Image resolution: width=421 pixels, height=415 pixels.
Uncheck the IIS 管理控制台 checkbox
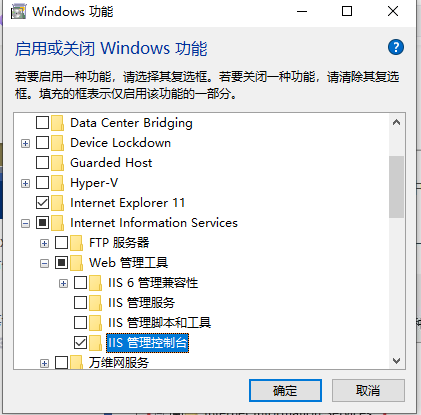pyautogui.click(x=80, y=343)
